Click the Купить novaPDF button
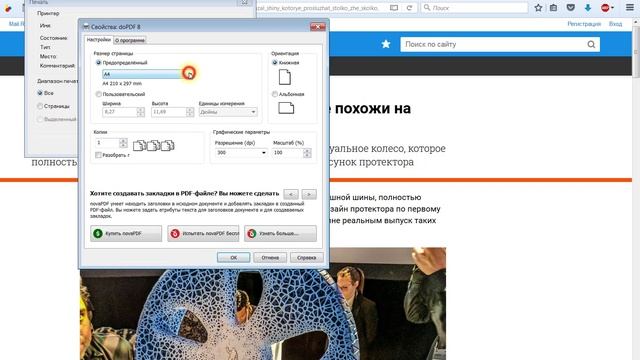Image resolution: width=640 pixels, height=360 pixels. click(x=126, y=233)
